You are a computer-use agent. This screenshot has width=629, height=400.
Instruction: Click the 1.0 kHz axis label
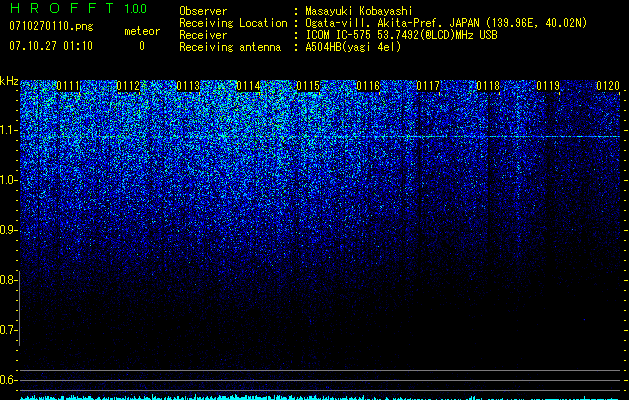click(8, 180)
